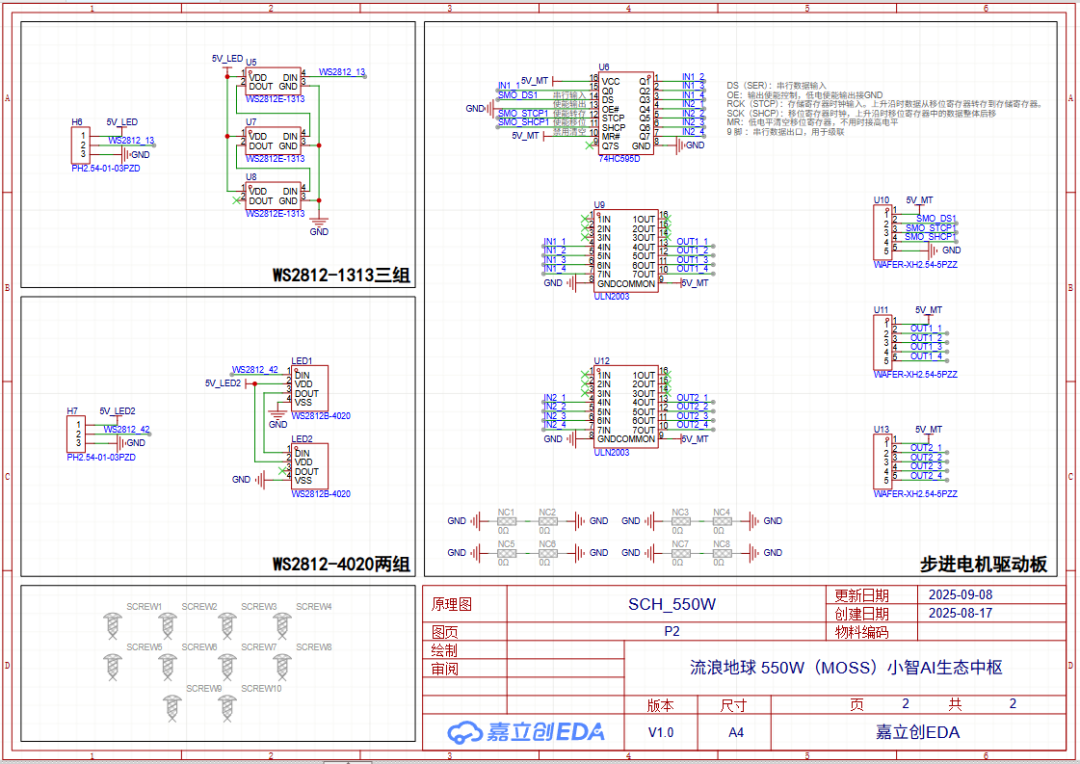Click the NC1 zero-ohm resistor
Image resolution: width=1080 pixels, height=764 pixels.
click(506, 521)
